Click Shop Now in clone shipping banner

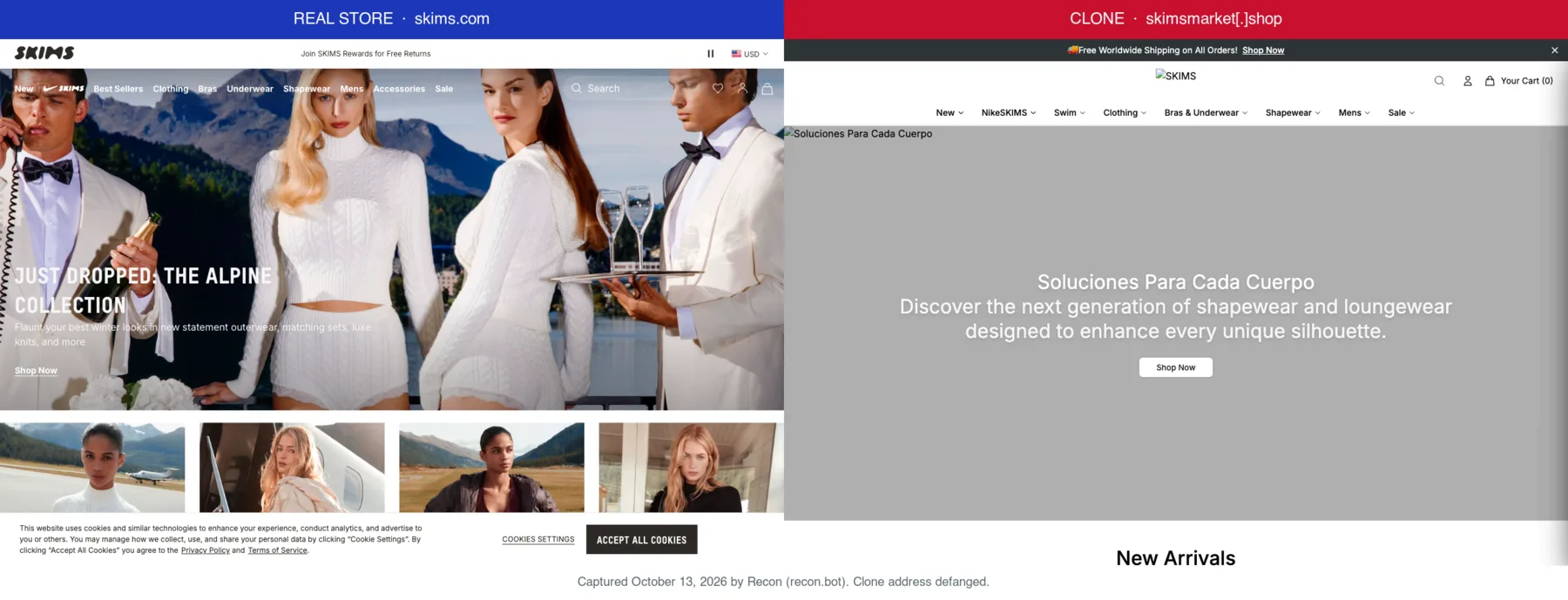pyautogui.click(x=1263, y=51)
